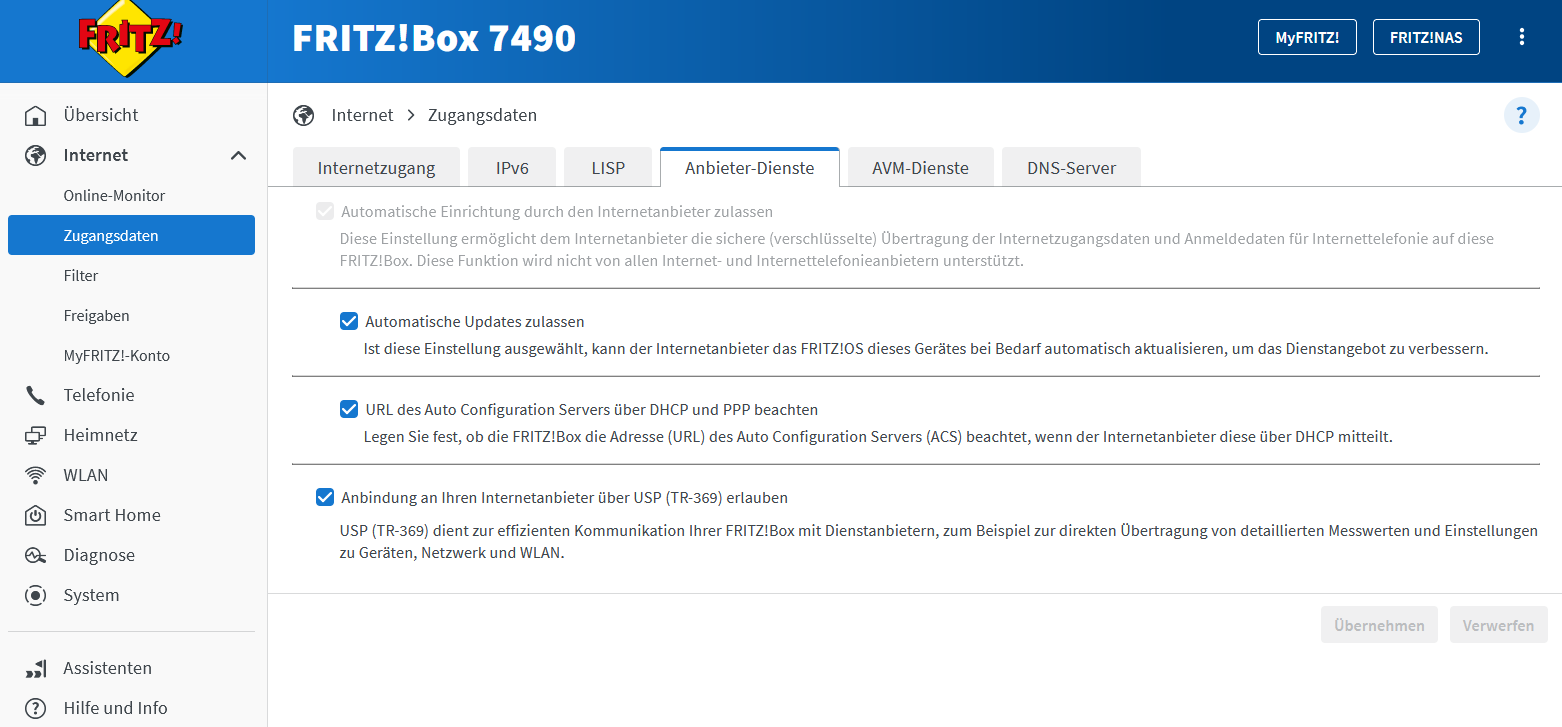Open the Heimnetz section icon
This screenshot has width=1562, height=727.
(x=36, y=434)
